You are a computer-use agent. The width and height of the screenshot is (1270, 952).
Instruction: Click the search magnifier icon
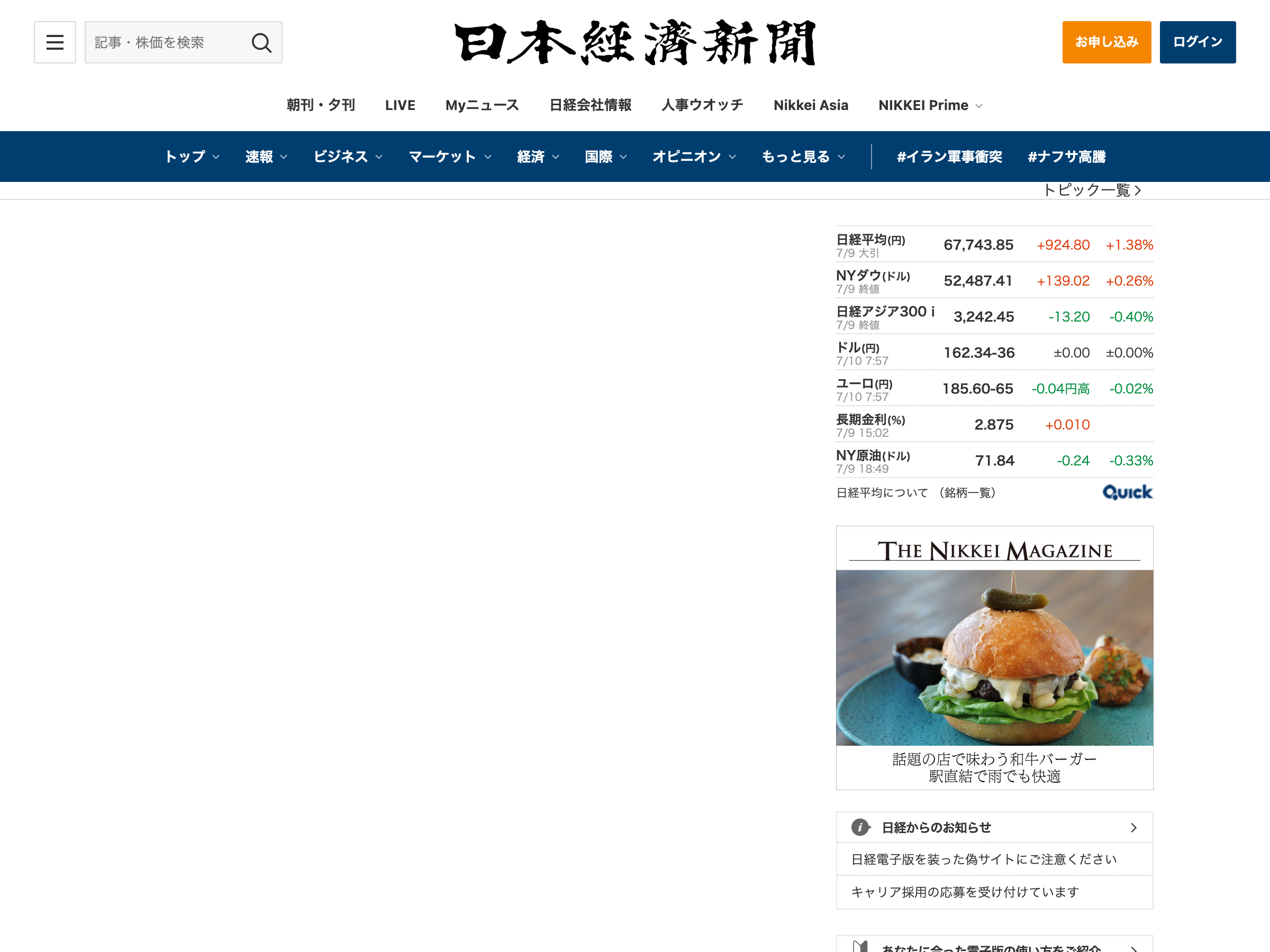[262, 42]
